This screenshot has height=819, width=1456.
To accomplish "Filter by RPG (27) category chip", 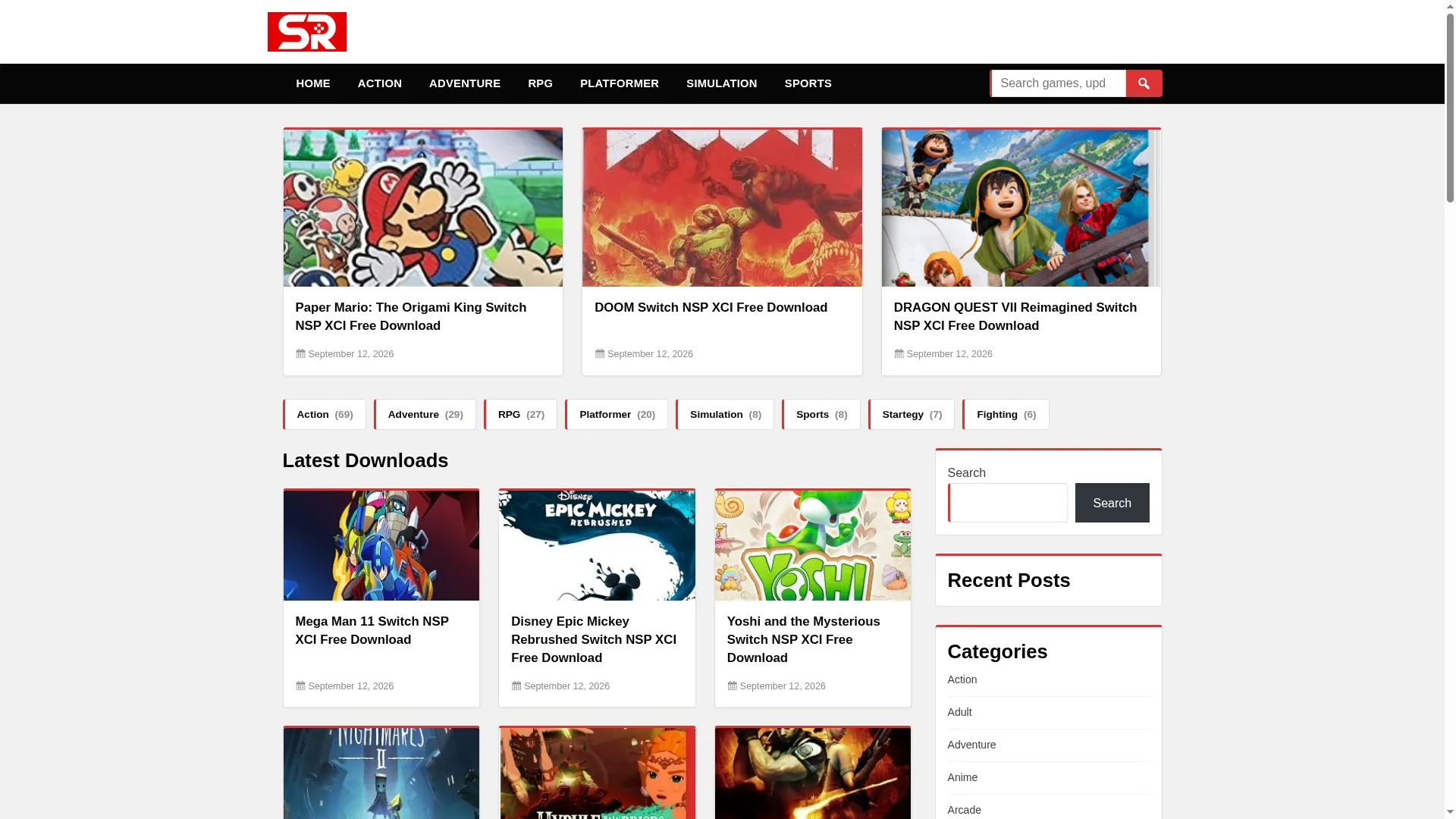I will pyautogui.click(x=521, y=415).
